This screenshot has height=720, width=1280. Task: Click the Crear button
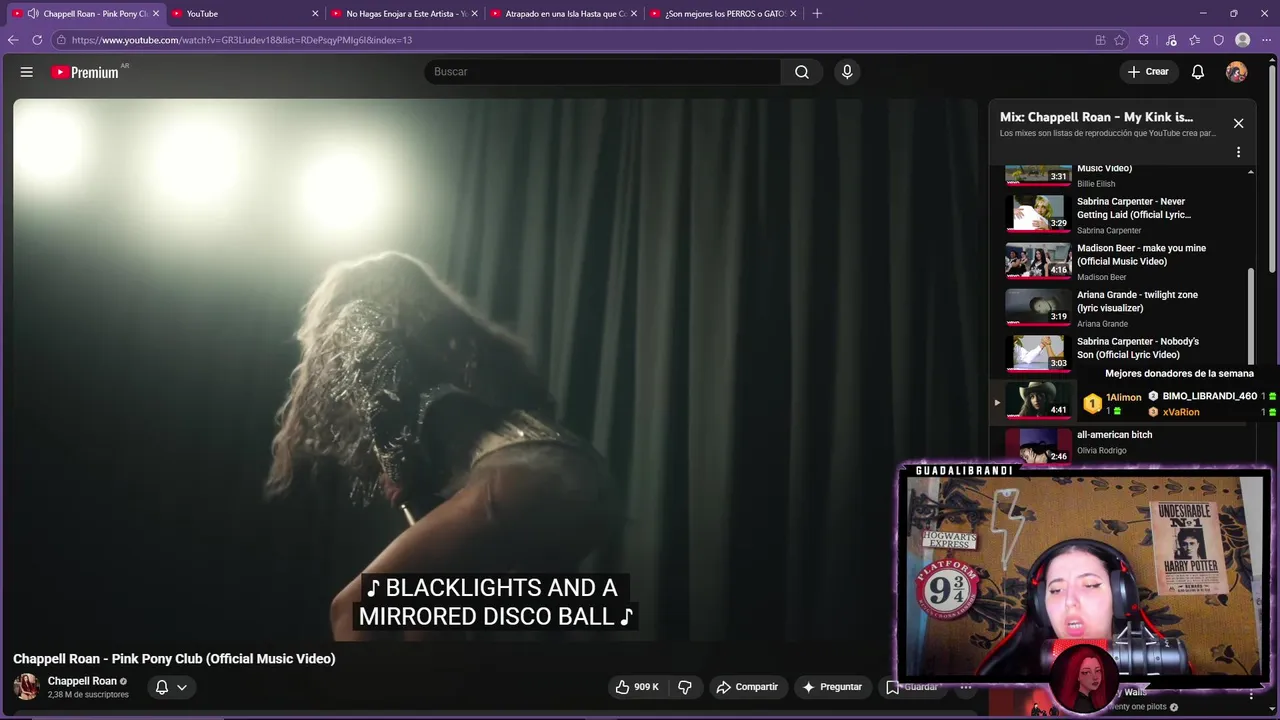coord(1148,72)
